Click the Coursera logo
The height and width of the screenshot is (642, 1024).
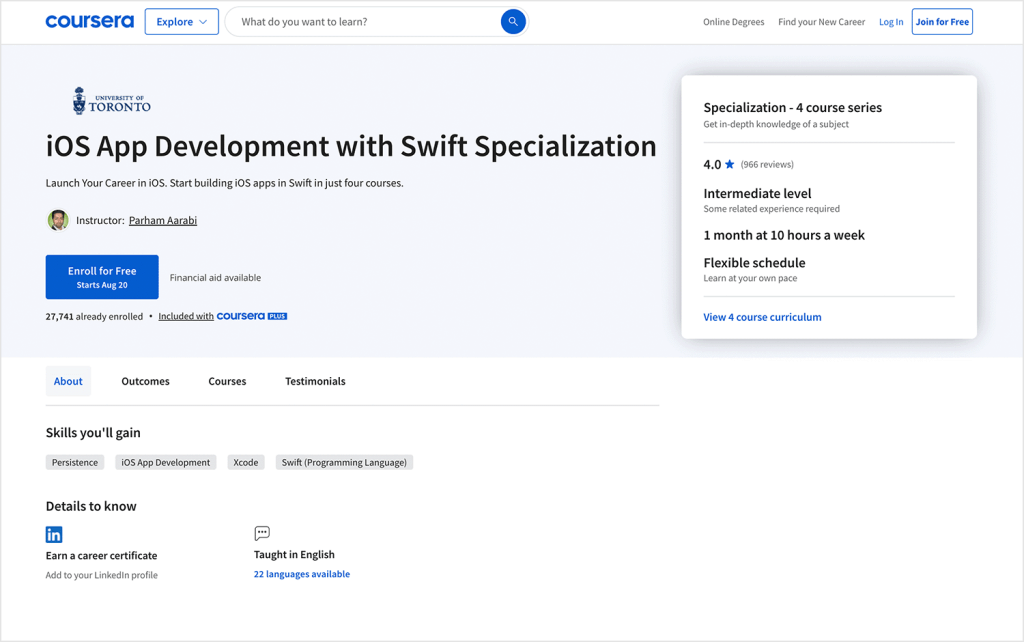pos(89,21)
